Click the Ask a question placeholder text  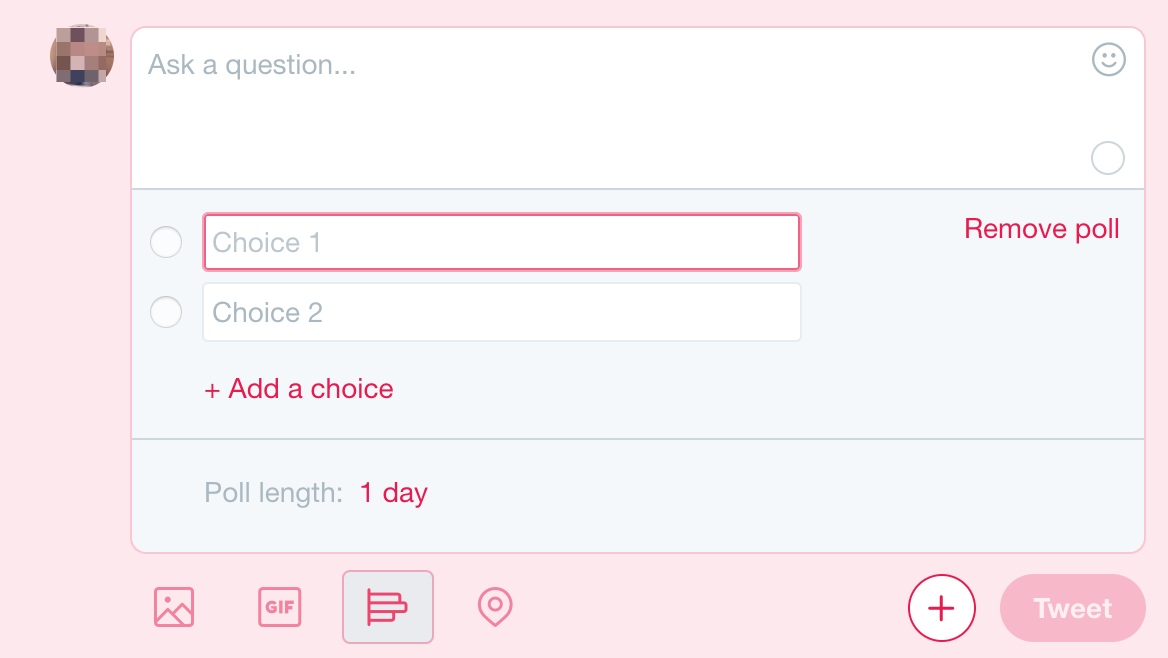pos(252,65)
